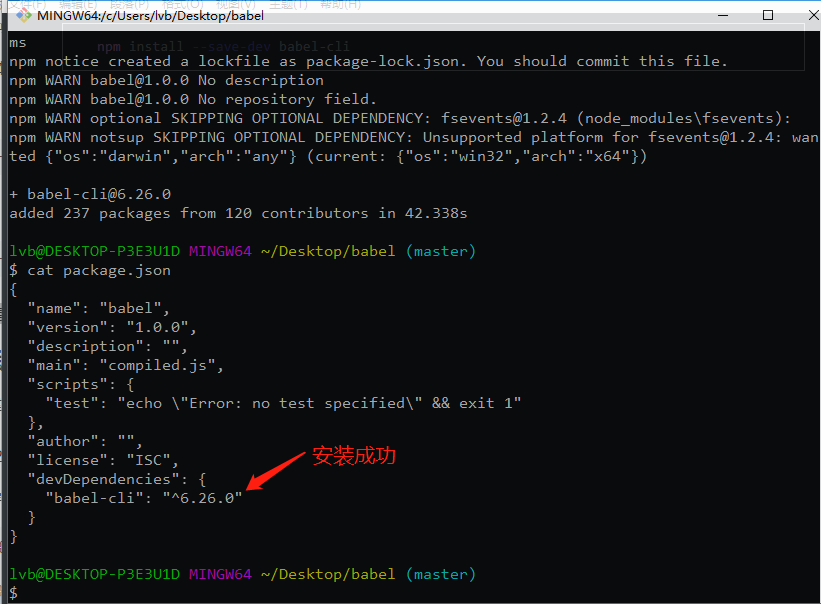
Task: Maximize the MINGW64 terminal window
Action: click(768, 15)
